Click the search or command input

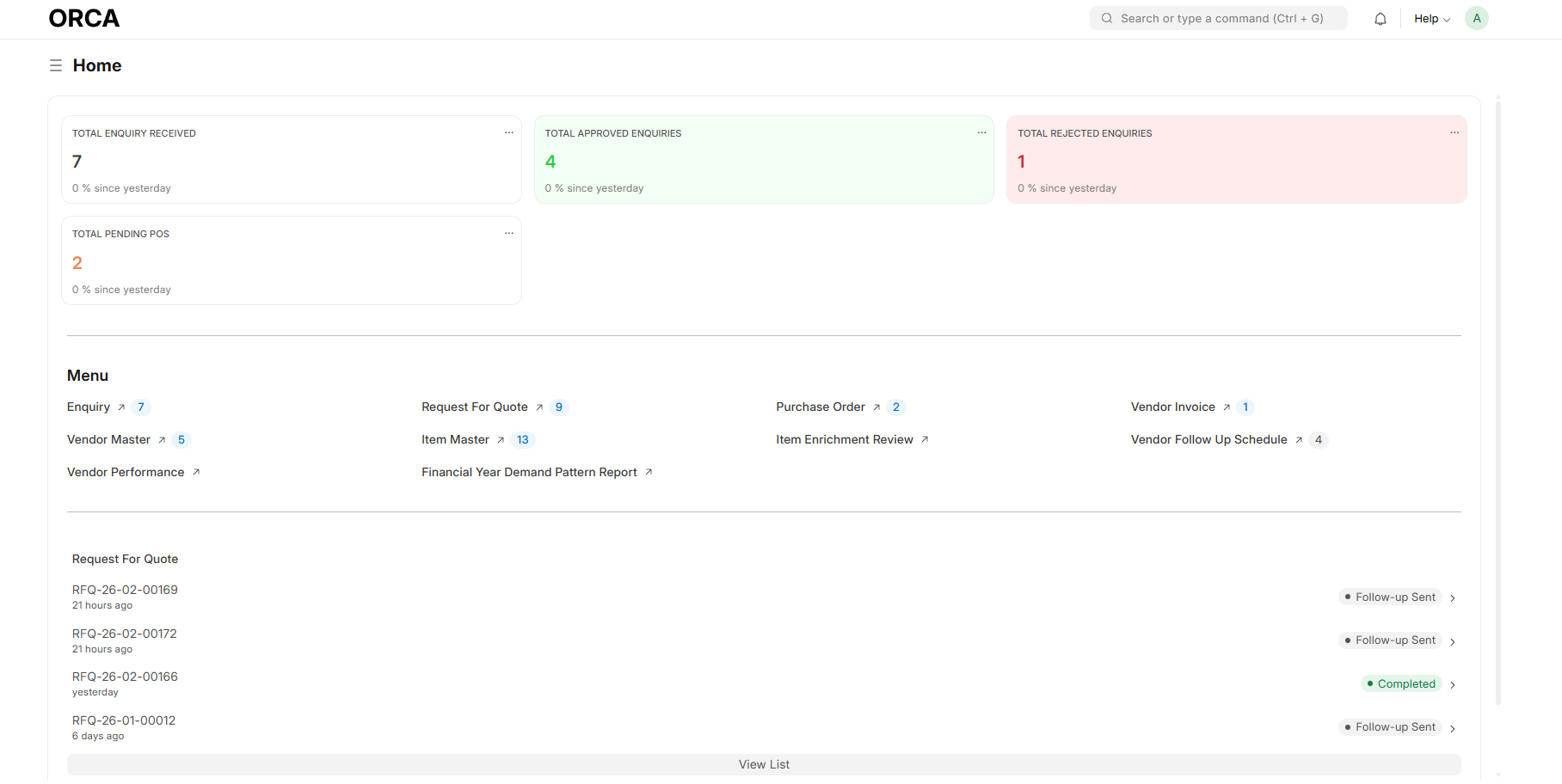pos(1221,19)
